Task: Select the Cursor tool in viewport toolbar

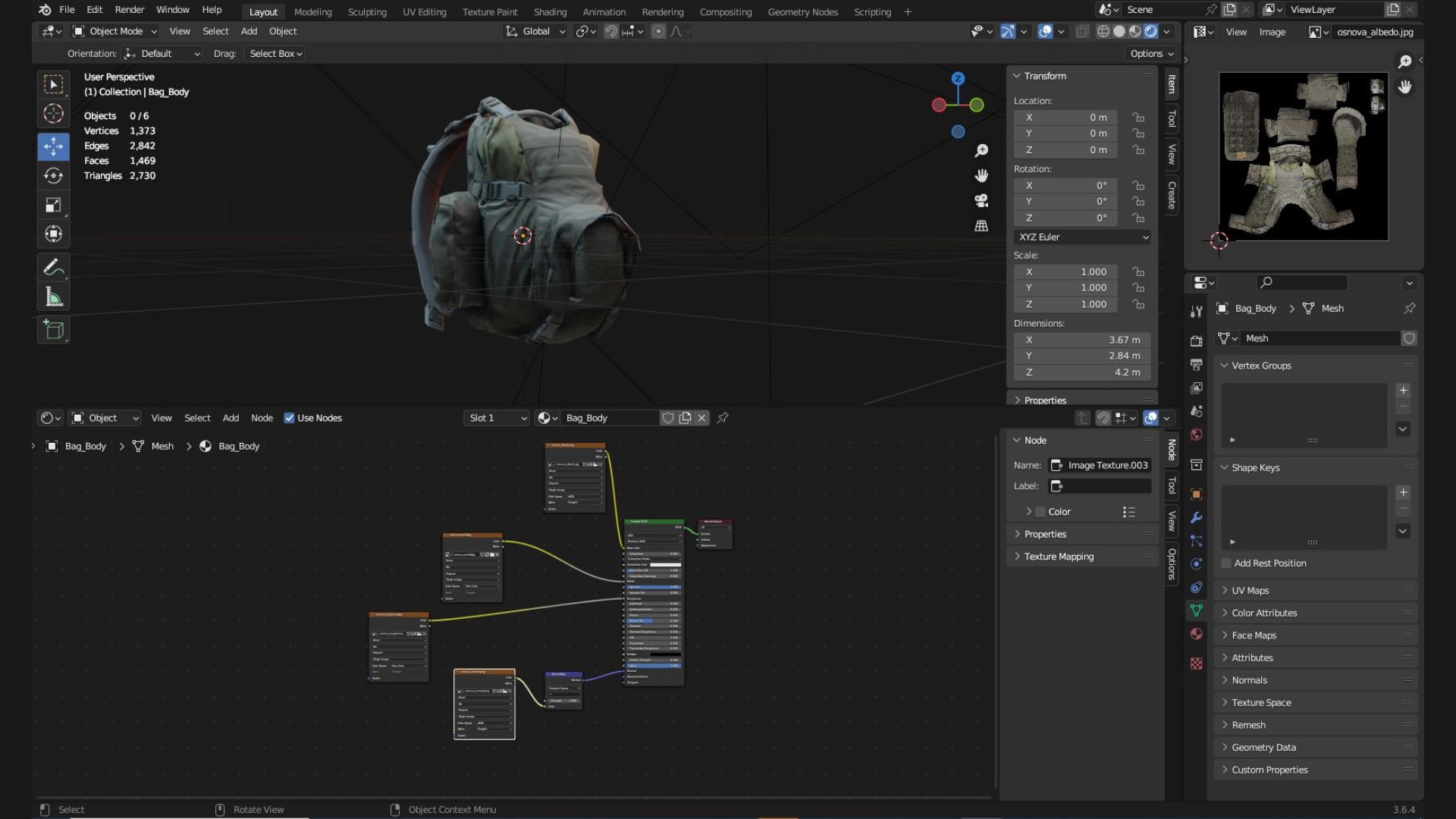Action: [x=53, y=114]
